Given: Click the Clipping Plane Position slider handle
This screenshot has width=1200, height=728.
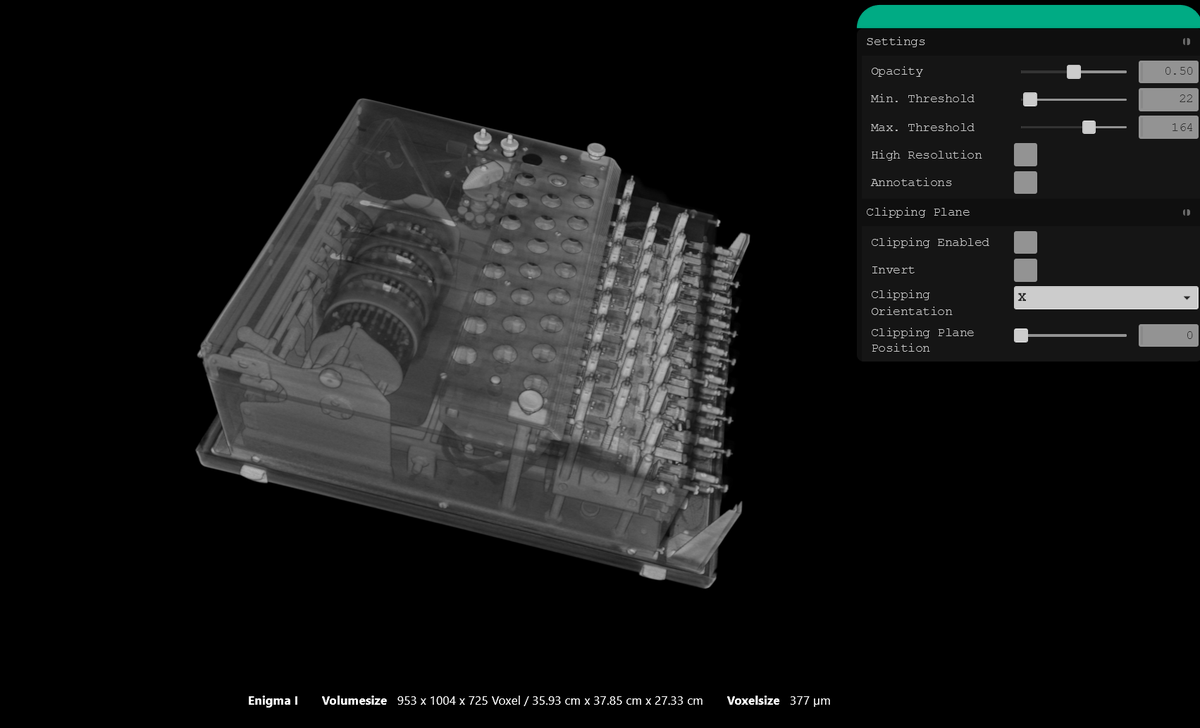Looking at the screenshot, I should click(x=1021, y=336).
